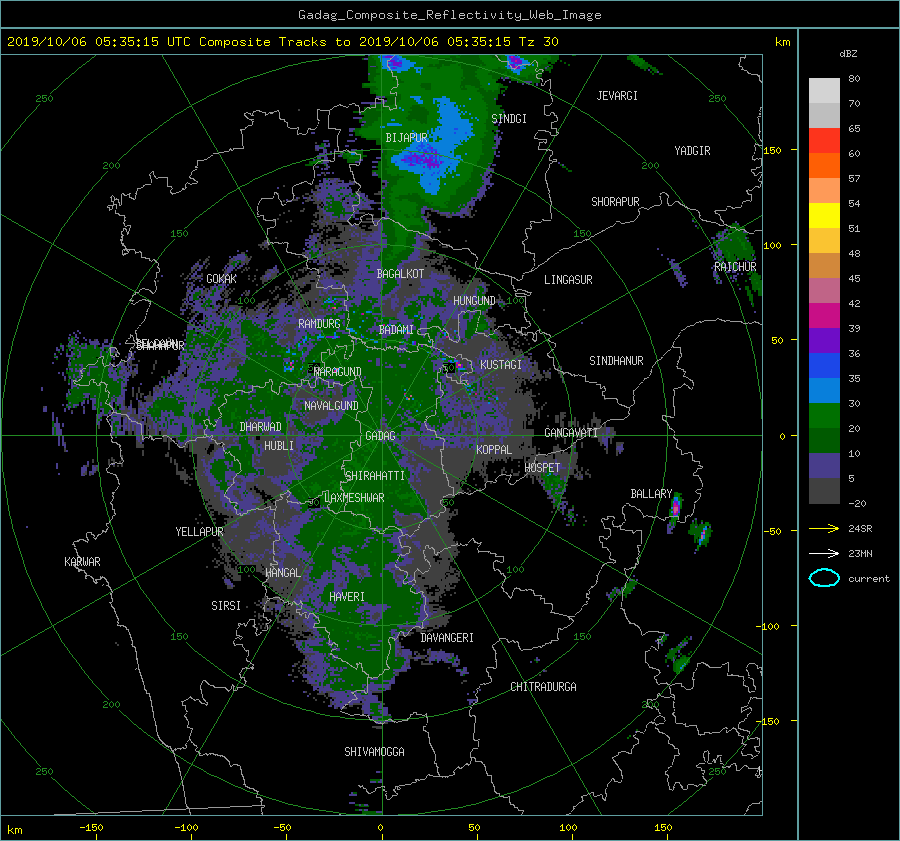This screenshot has width=900, height=841.
Task: Click the HUBLI label
Action: (x=278, y=446)
